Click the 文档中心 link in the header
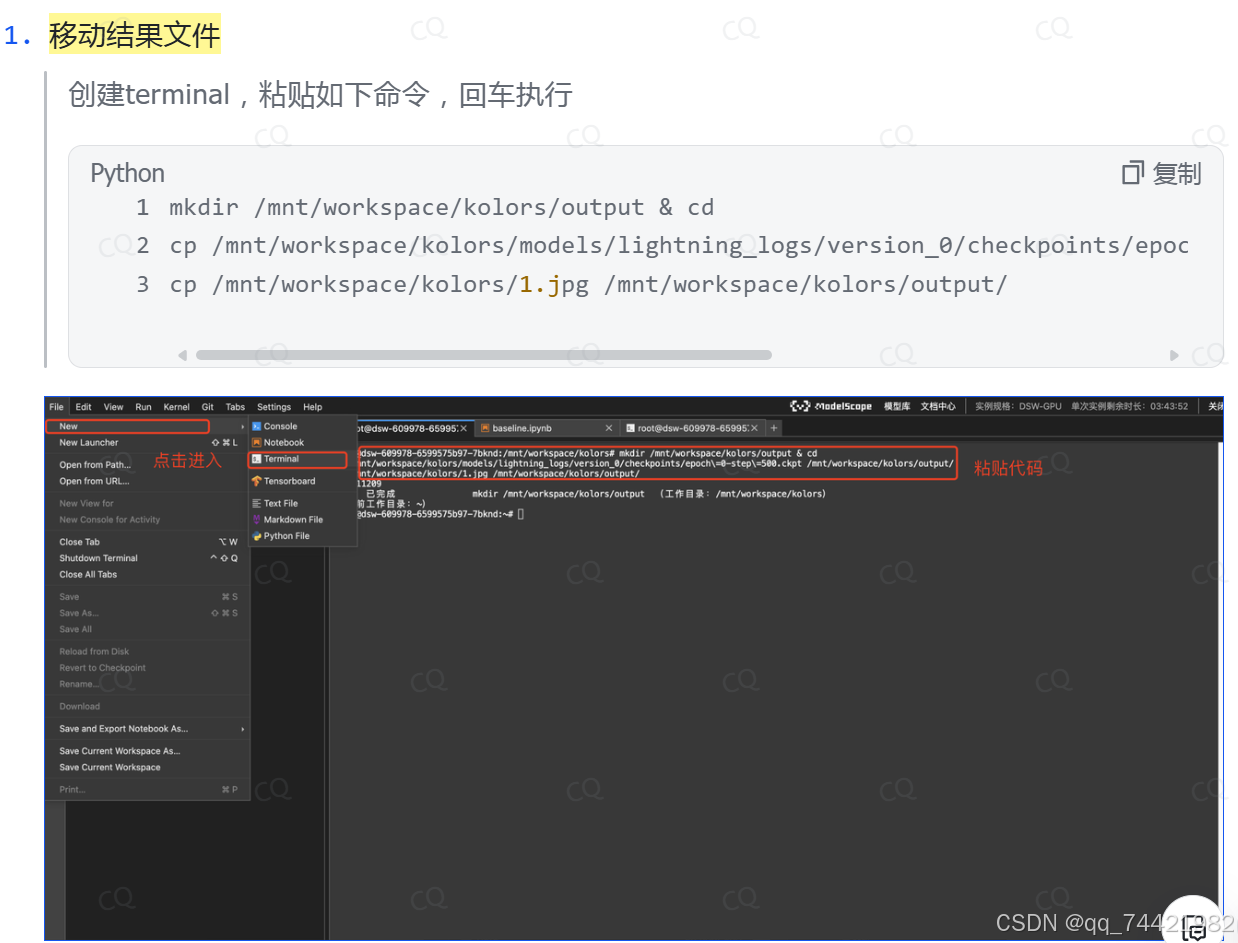Image resolution: width=1238 pixels, height=943 pixels. tap(937, 406)
